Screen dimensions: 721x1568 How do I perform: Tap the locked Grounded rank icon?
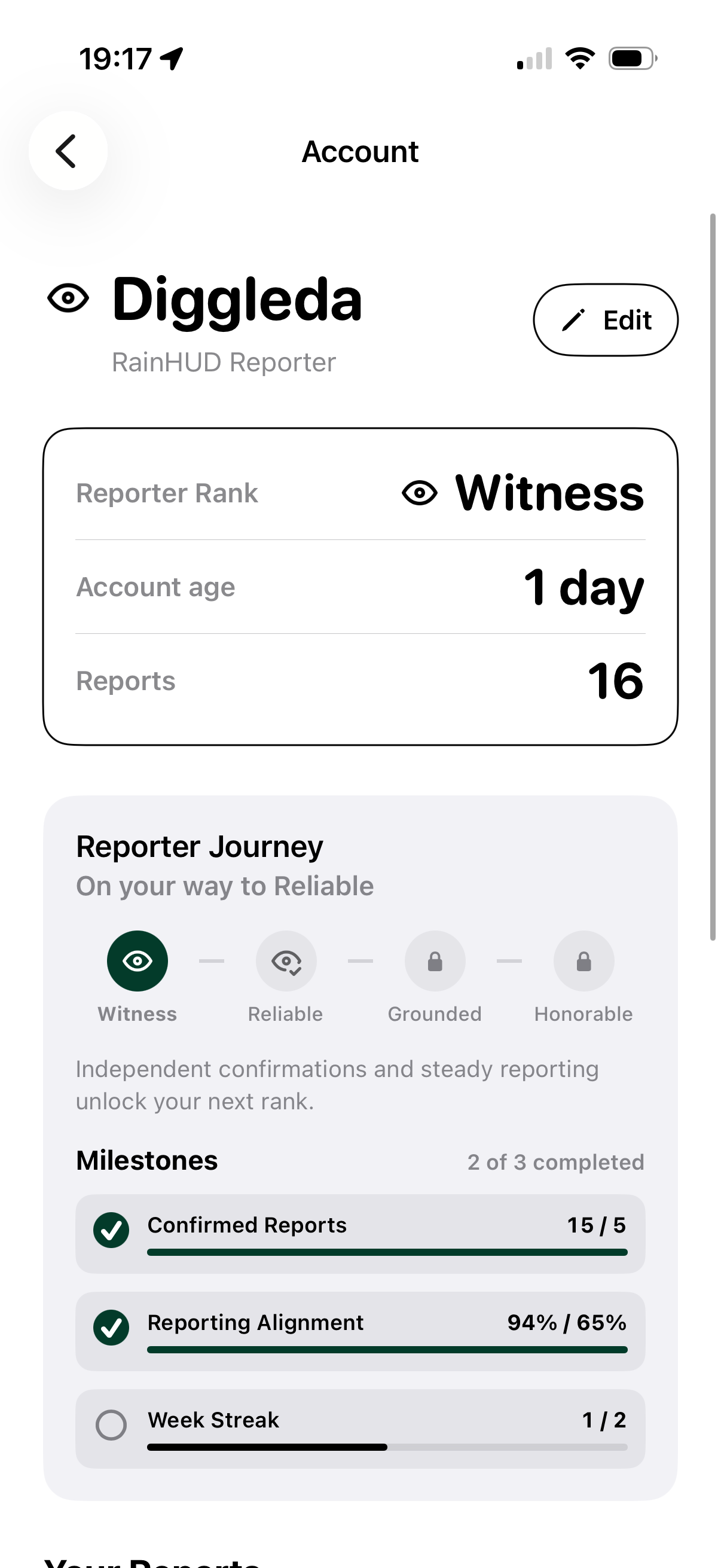pos(435,961)
